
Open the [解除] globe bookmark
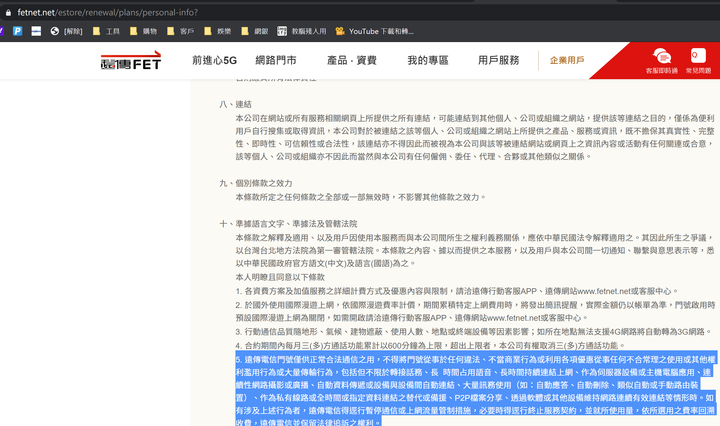[x=66, y=31]
